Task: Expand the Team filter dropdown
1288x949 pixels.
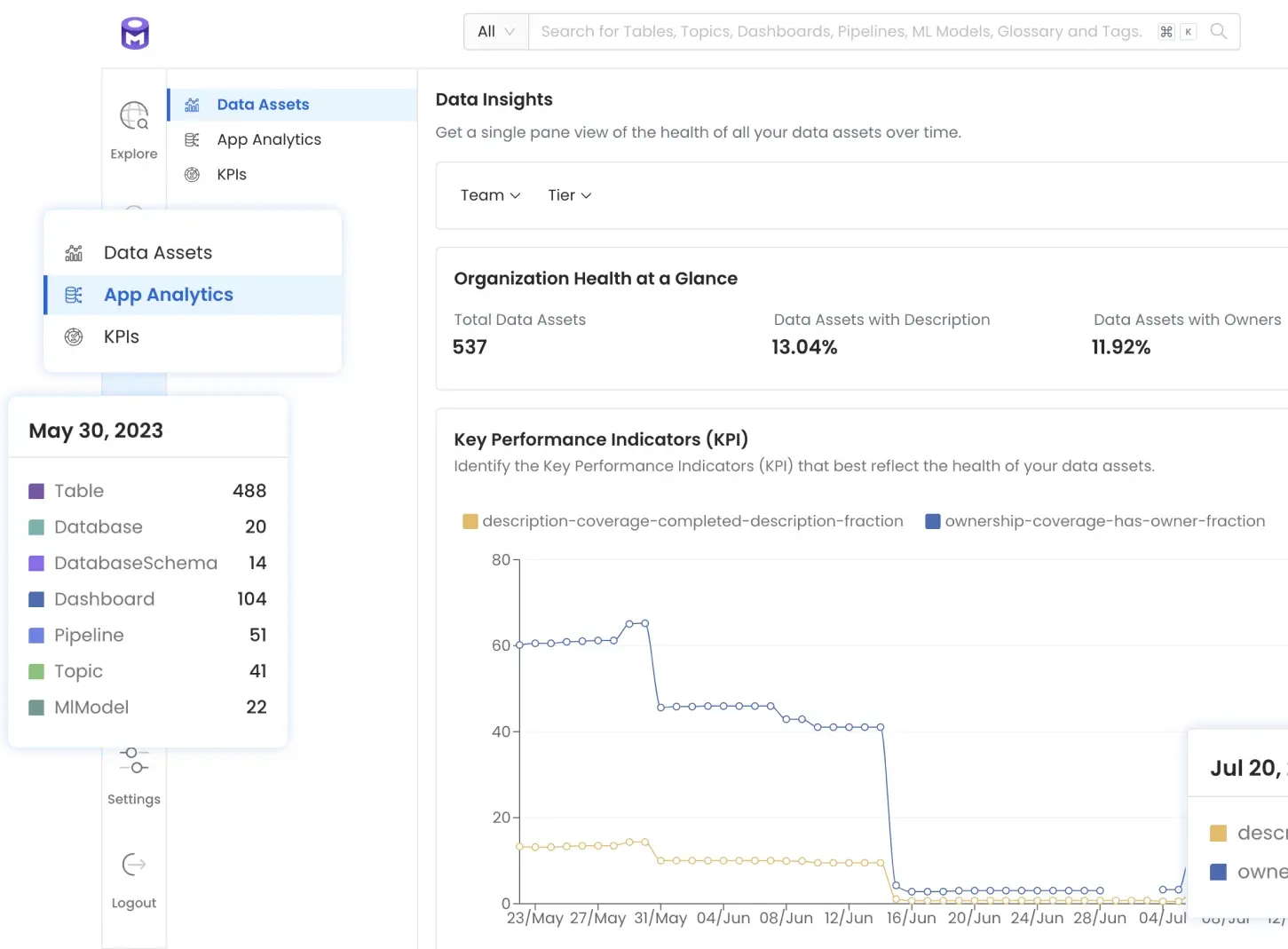Action: point(489,195)
